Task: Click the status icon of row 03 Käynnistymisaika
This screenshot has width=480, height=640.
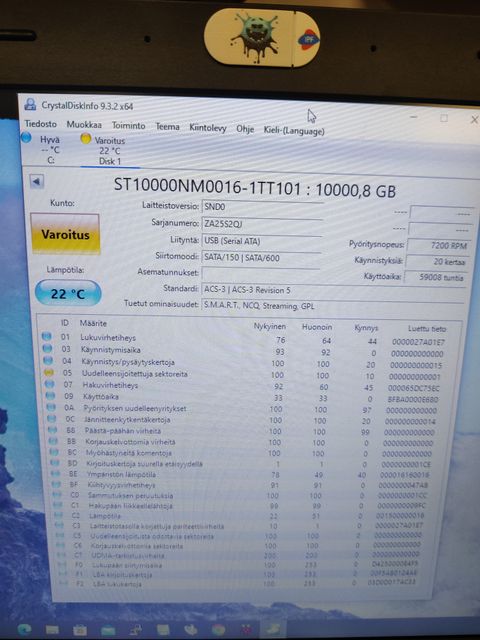Action: click(48, 348)
